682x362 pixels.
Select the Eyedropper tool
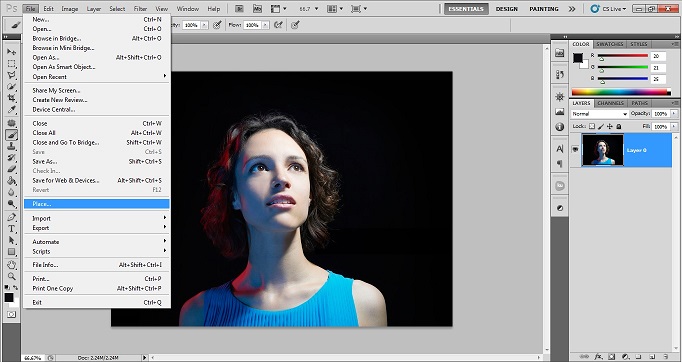coord(11,110)
